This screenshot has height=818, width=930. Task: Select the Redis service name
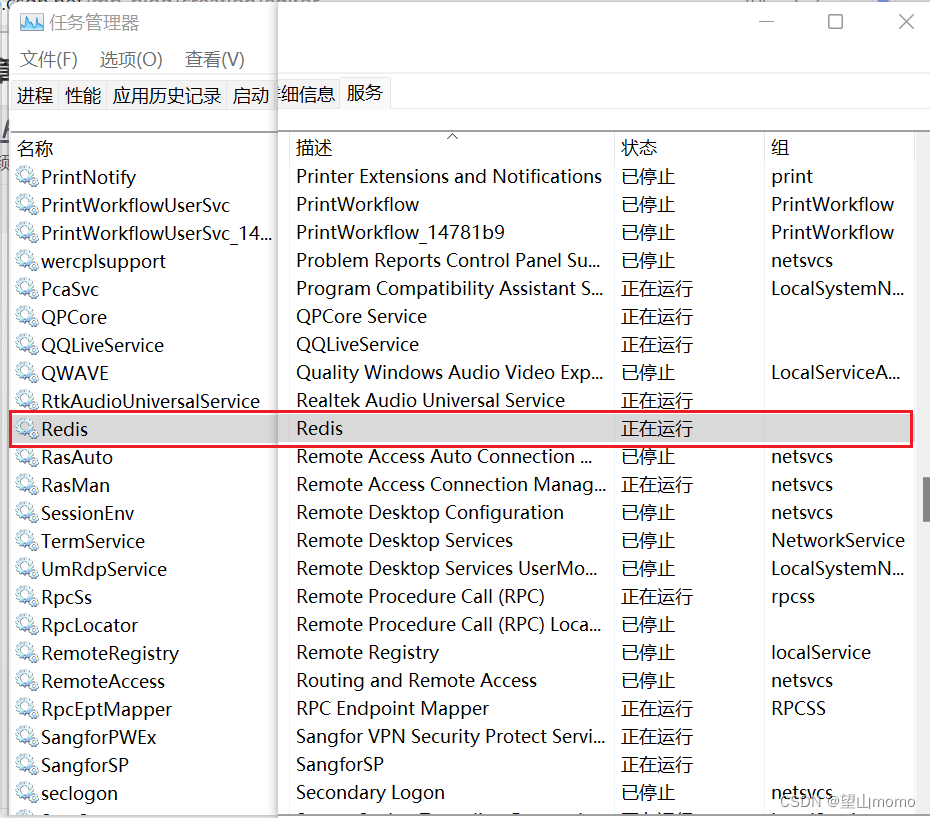coord(65,429)
